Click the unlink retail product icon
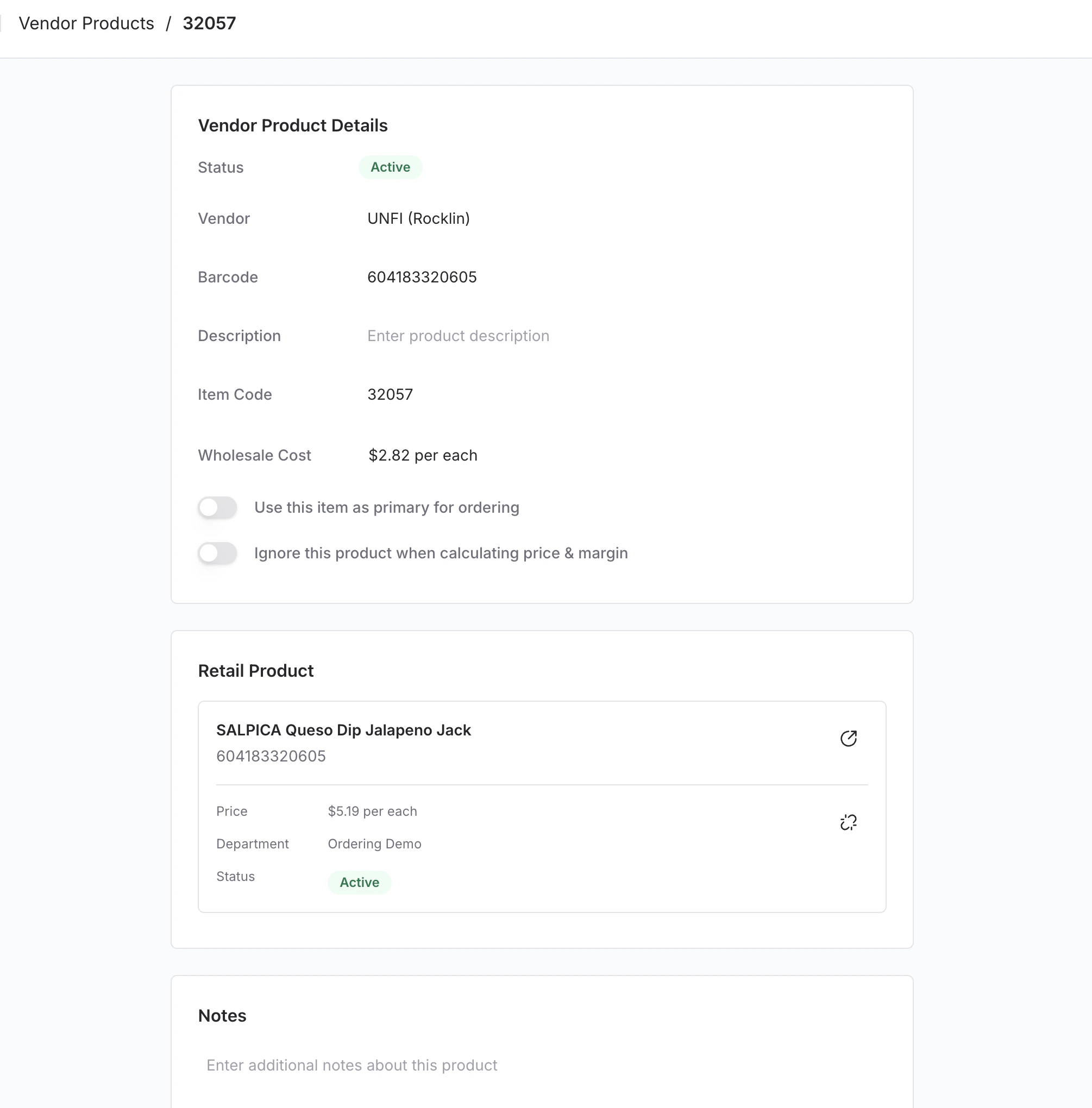1092x1108 pixels. click(848, 822)
